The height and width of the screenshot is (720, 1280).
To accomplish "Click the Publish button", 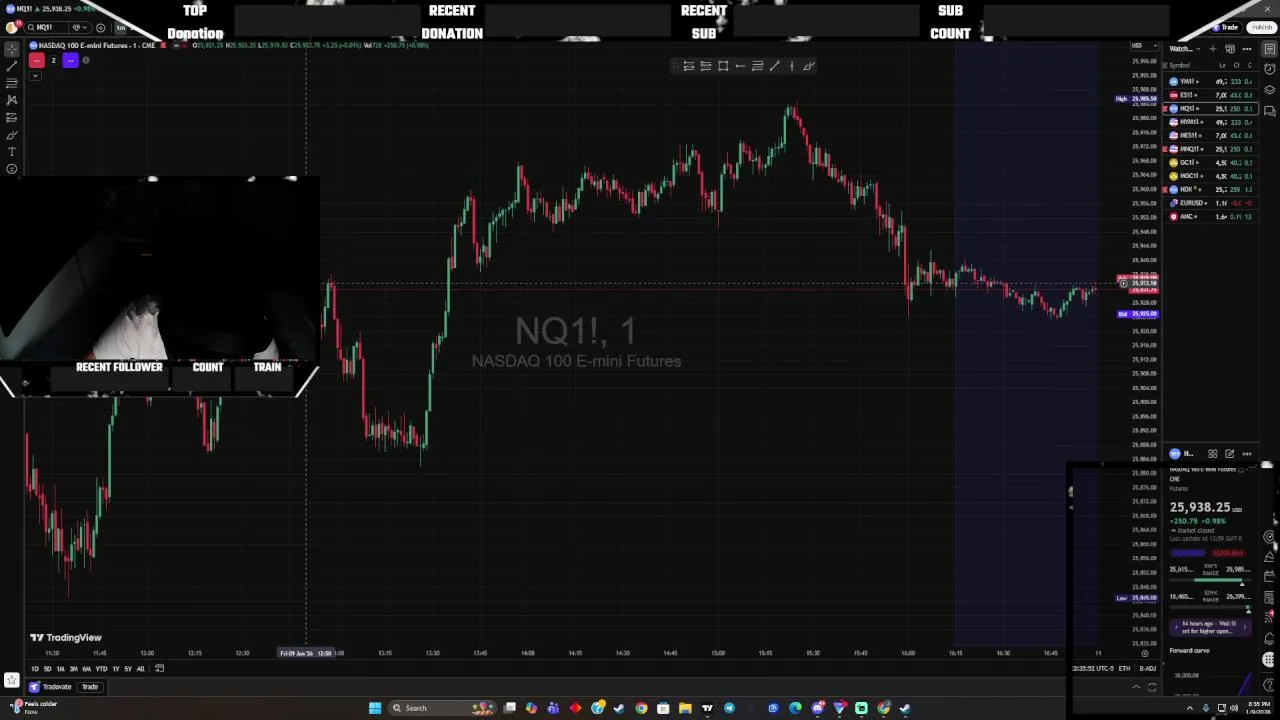I will (1262, 27).
